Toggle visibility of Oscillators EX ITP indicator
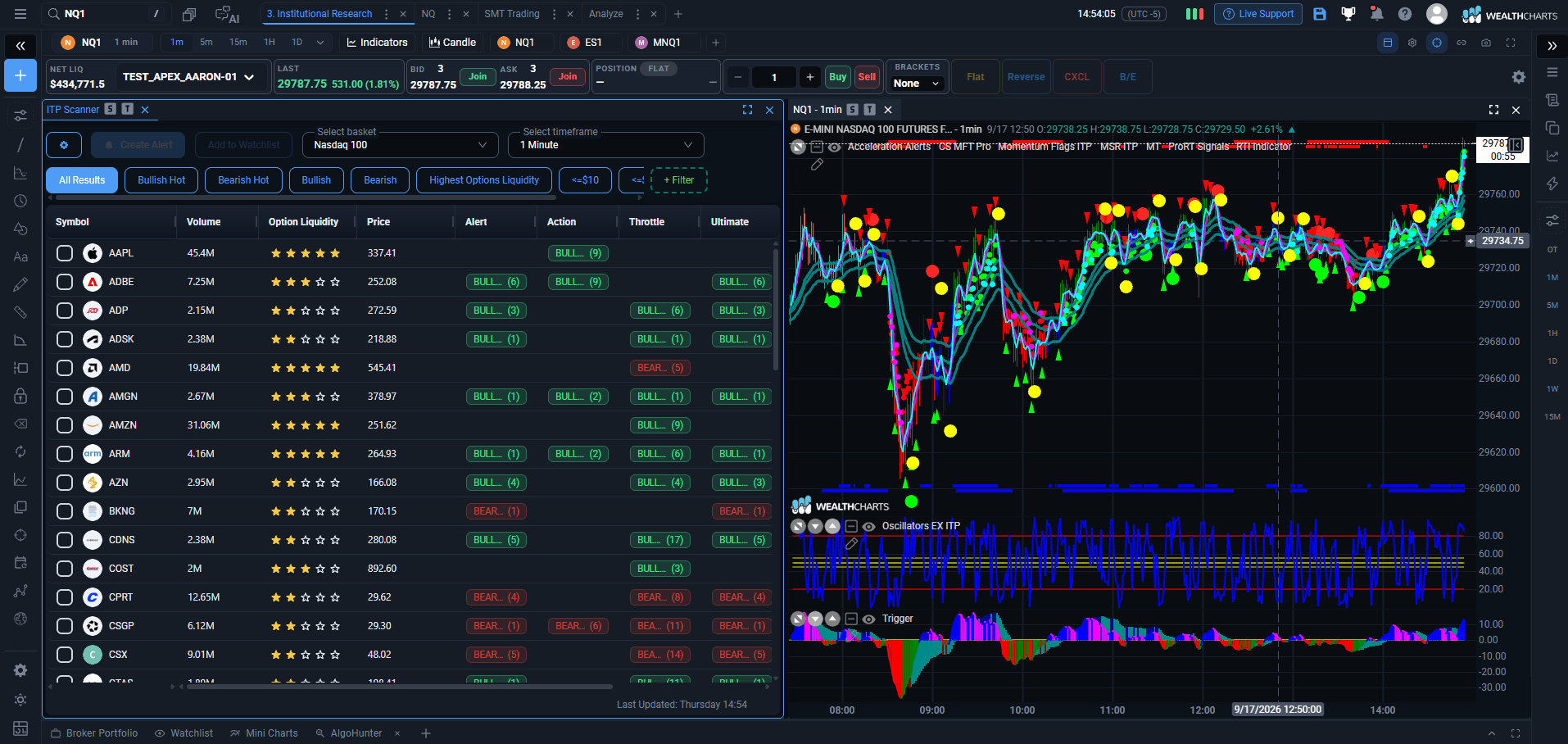Image resolution: width=1568 pixels, height=744 pixels. point(869,527)
